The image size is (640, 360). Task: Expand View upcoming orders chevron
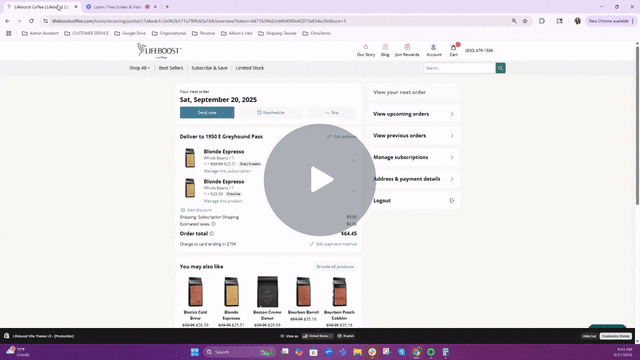click(x=452, y=114)
